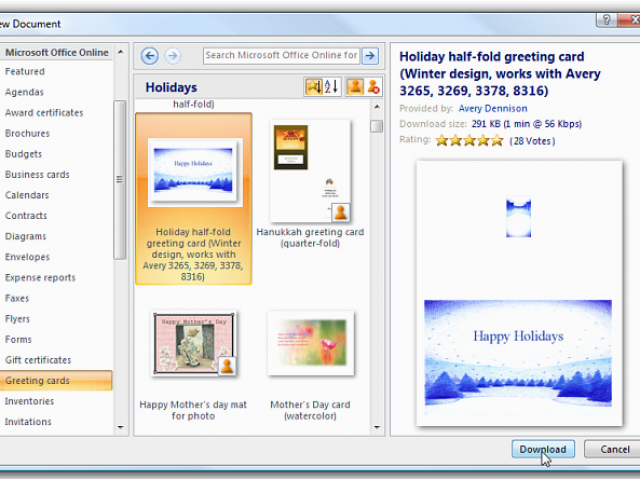Click Mother's Day card (watercolor) caption
The width and height of the screenshot is (640, 480).
[x=310, y=410]
